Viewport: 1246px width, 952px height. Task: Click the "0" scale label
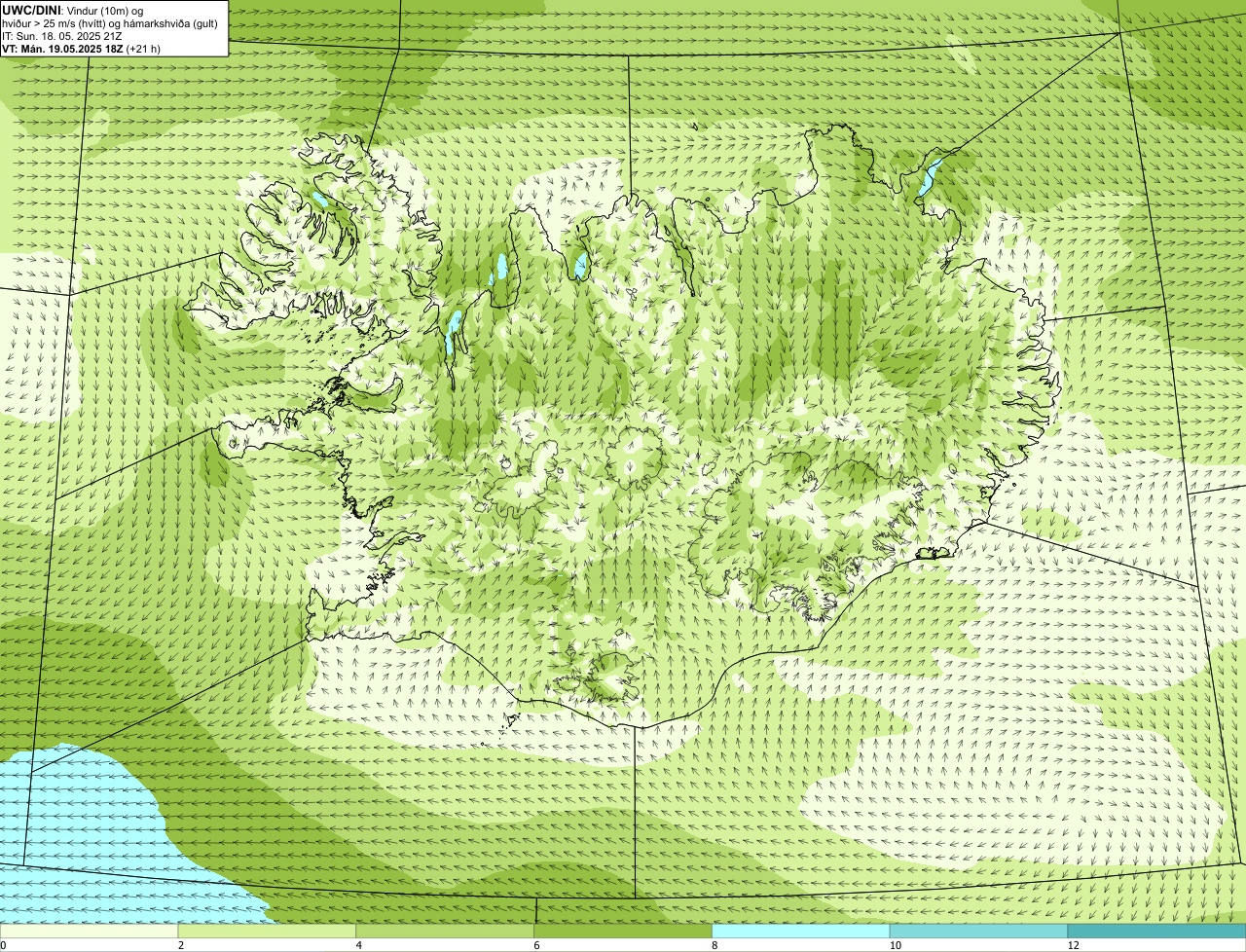[3, 945]
